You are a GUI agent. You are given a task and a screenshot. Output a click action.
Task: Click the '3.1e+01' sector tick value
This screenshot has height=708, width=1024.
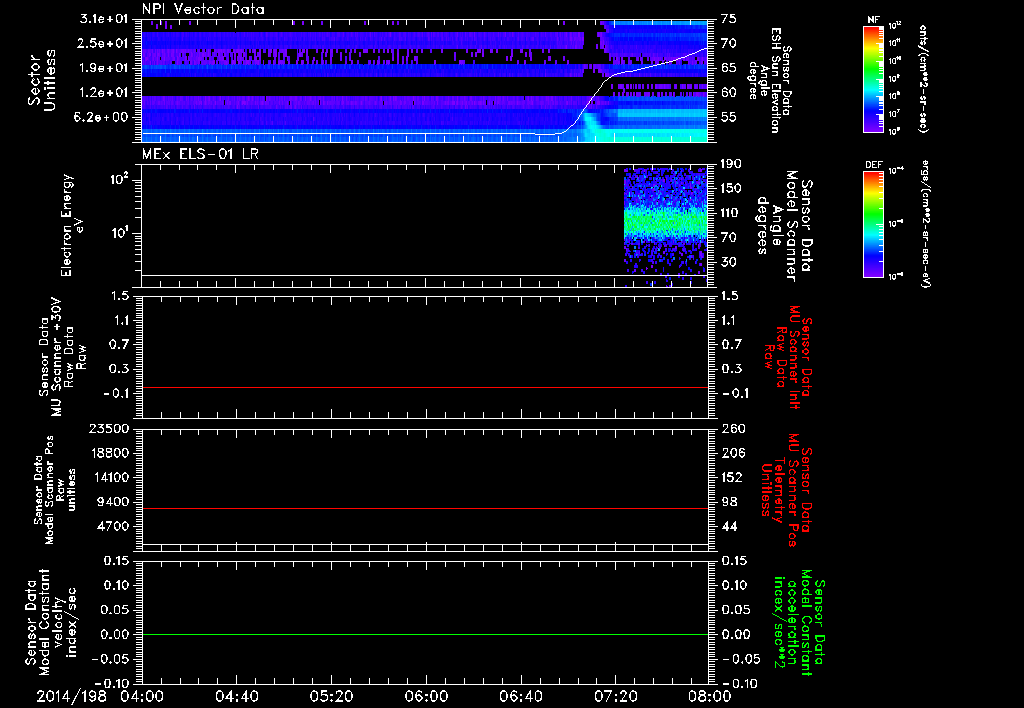104,19
